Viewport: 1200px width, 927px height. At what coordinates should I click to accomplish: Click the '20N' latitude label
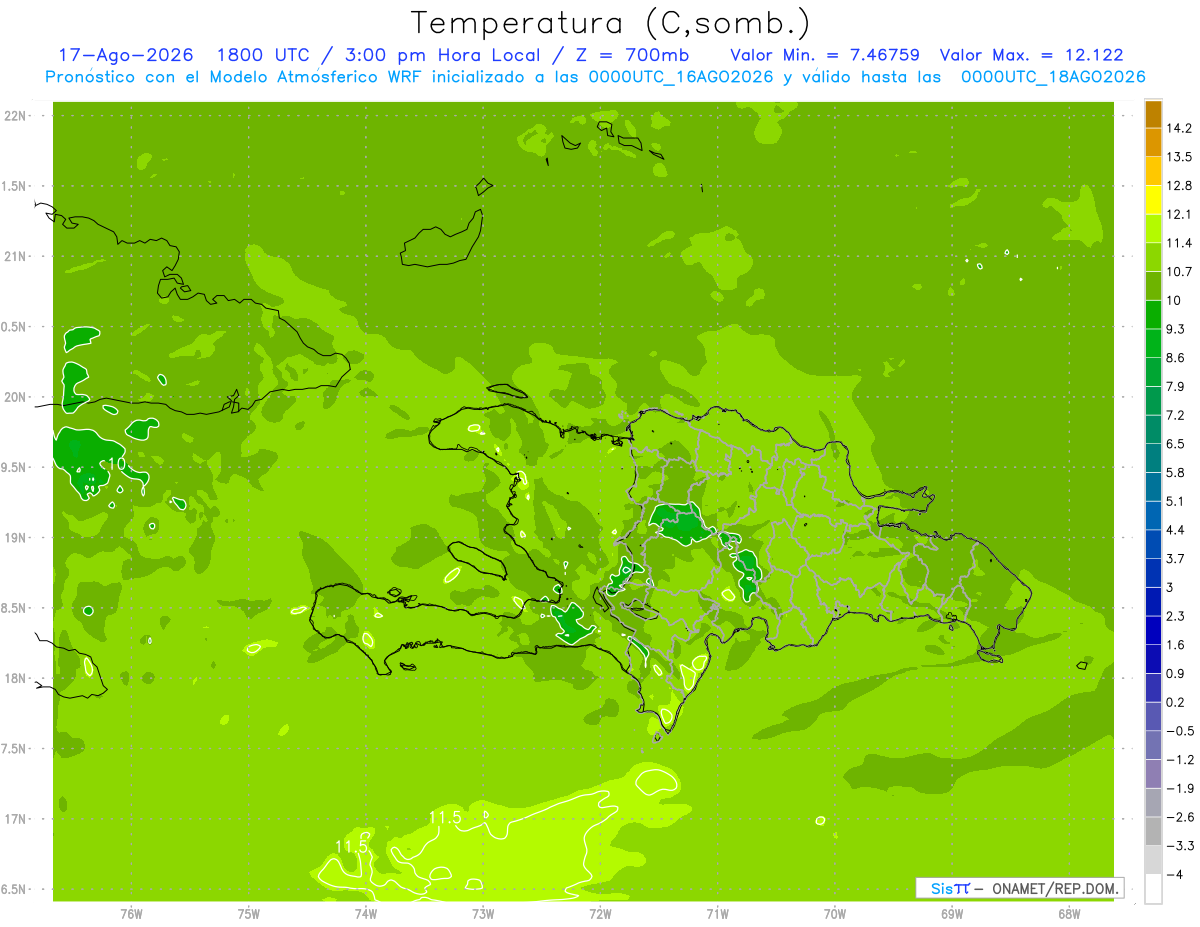(17, 397)
